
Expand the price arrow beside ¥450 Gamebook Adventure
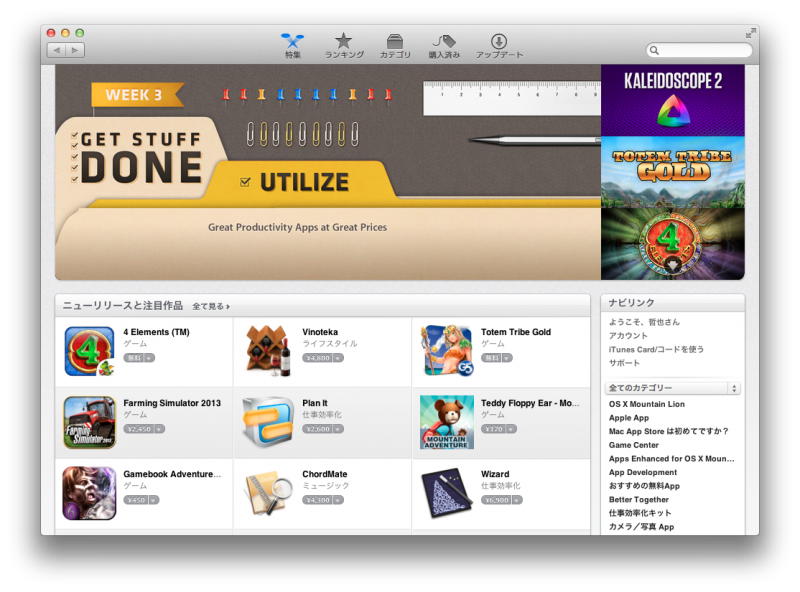[x=154, y=500]
